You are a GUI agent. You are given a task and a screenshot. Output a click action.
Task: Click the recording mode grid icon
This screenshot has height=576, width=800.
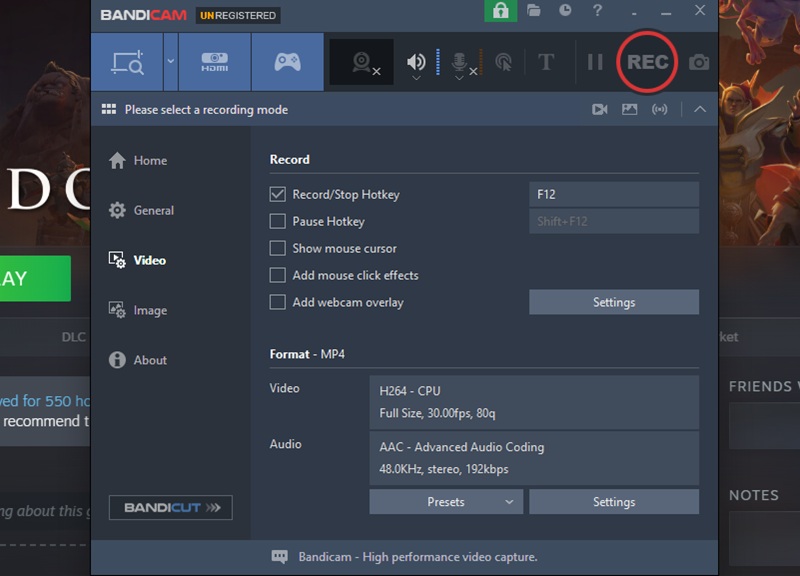[109, 109]
